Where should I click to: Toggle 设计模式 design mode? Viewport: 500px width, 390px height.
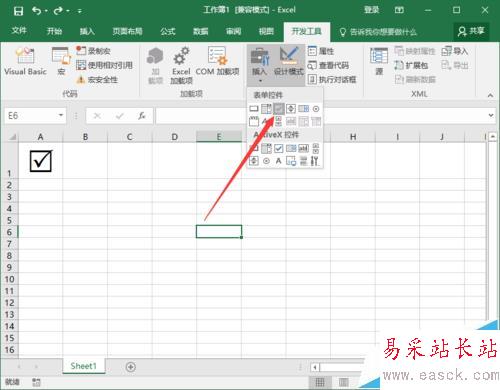pos(289,61)
